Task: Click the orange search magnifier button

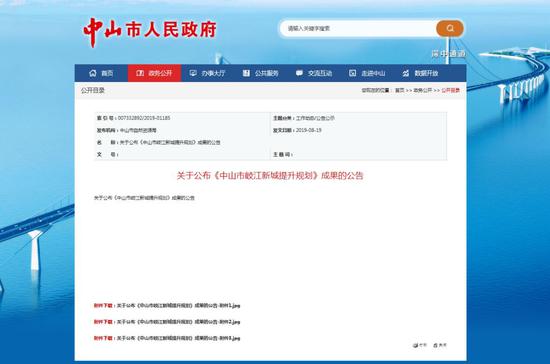Action: 450,28
